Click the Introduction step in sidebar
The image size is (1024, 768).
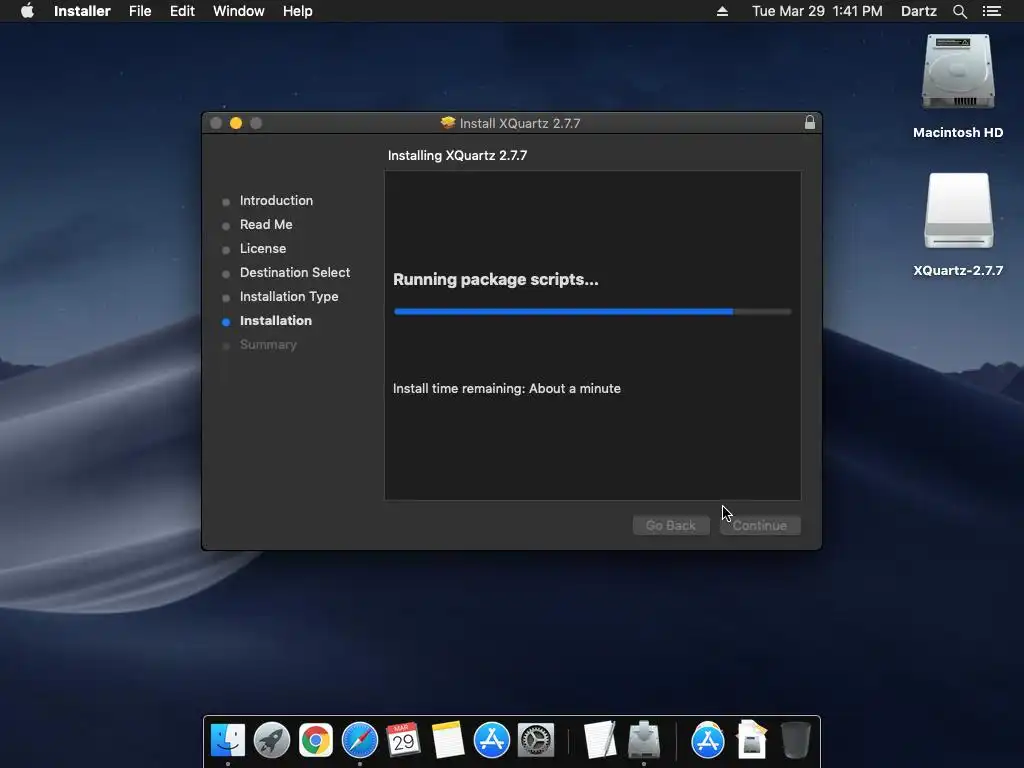276,200
